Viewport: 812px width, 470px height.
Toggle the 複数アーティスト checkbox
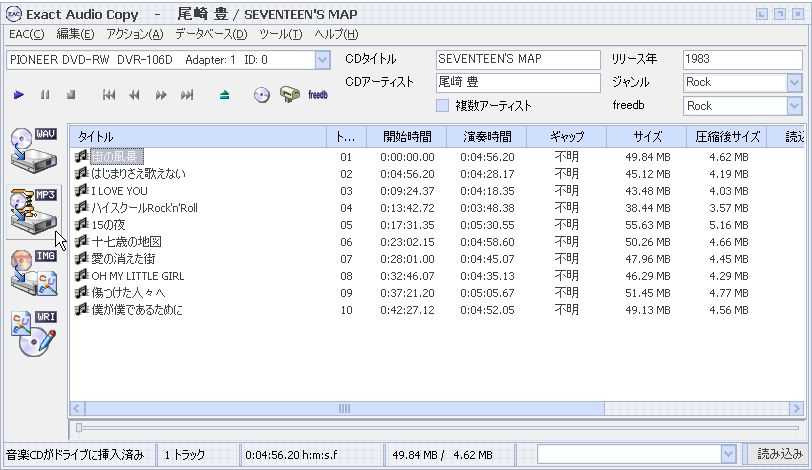click(442, 106)
